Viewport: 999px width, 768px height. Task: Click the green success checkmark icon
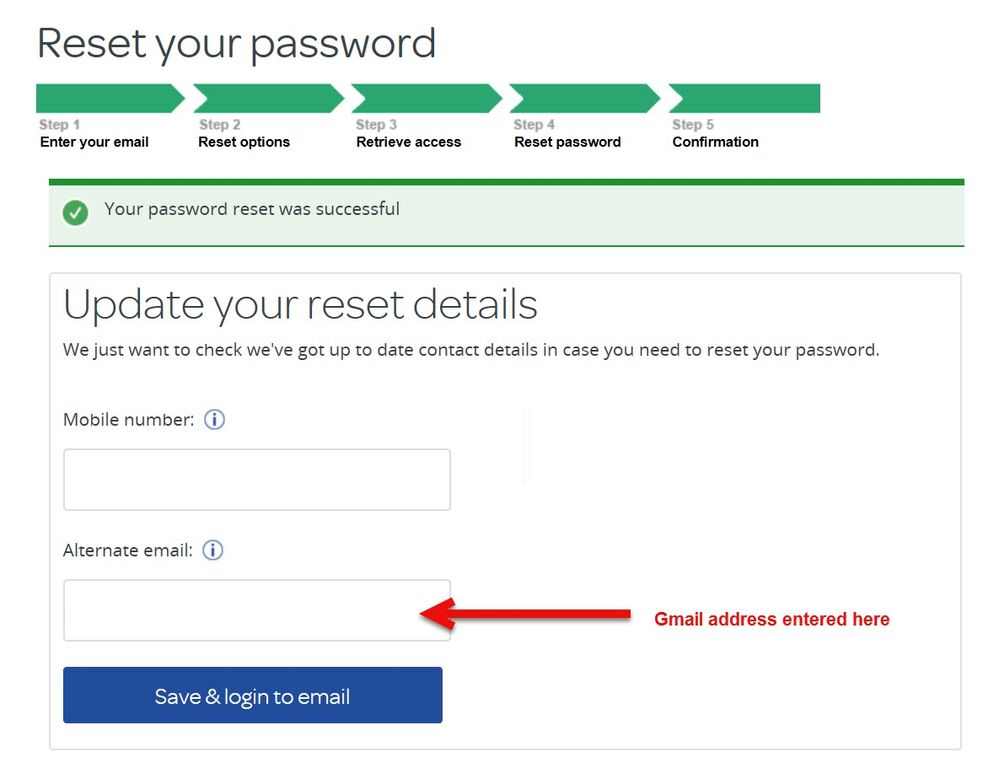(x=75, y=212)
